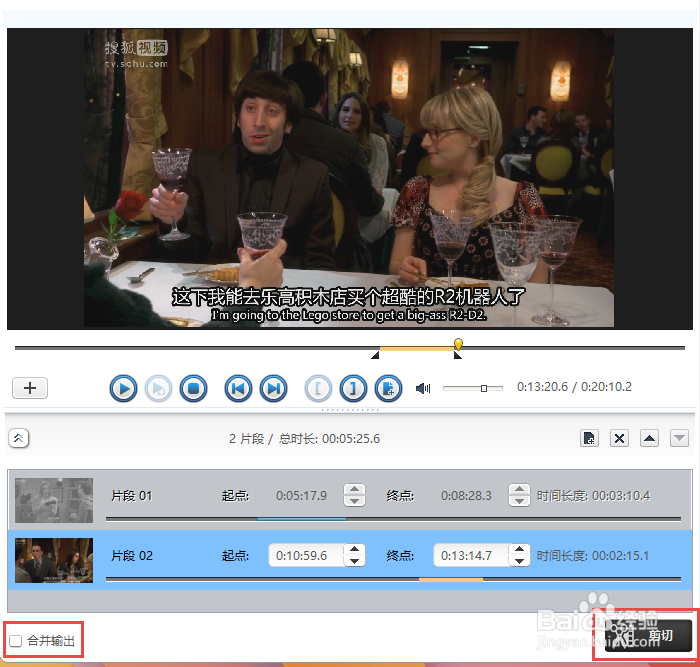Screen dimensions: 700x667
Task: Click the yellow playhead marker
Action: pyautogui.click(x=458, y=343)
